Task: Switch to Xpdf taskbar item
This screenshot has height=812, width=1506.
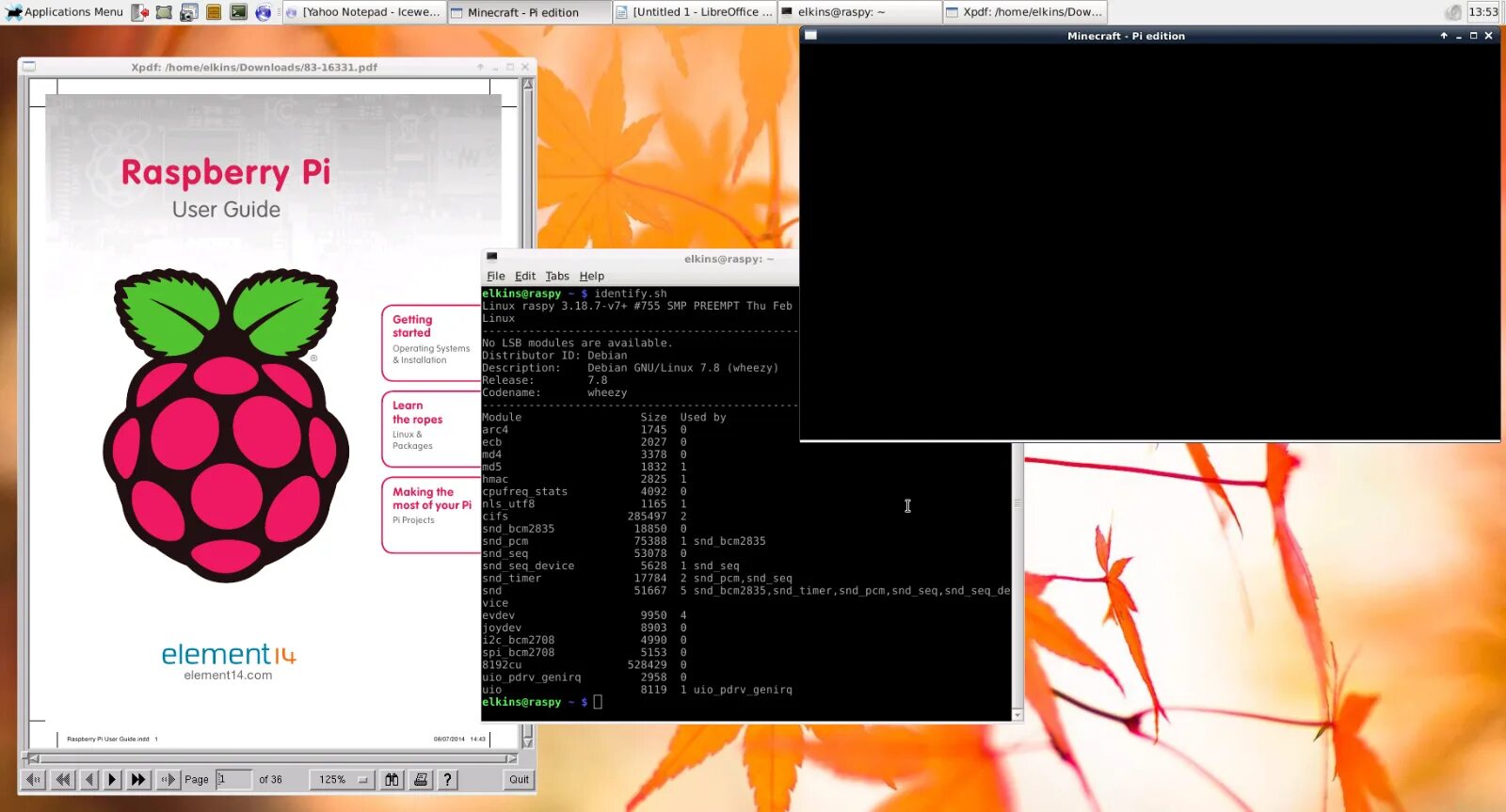Action: [1024, 12]
